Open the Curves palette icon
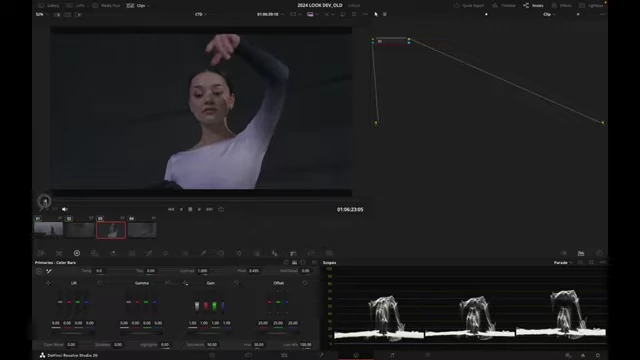 coord(149,253)
